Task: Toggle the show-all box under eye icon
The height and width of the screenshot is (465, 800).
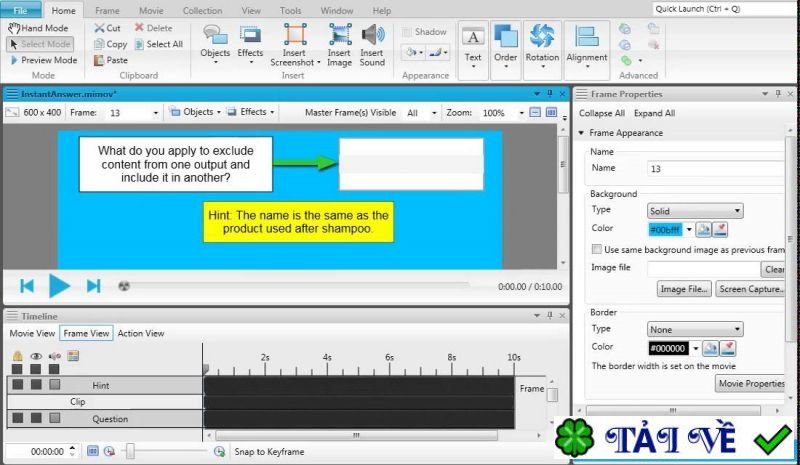Action: [35, 369]
